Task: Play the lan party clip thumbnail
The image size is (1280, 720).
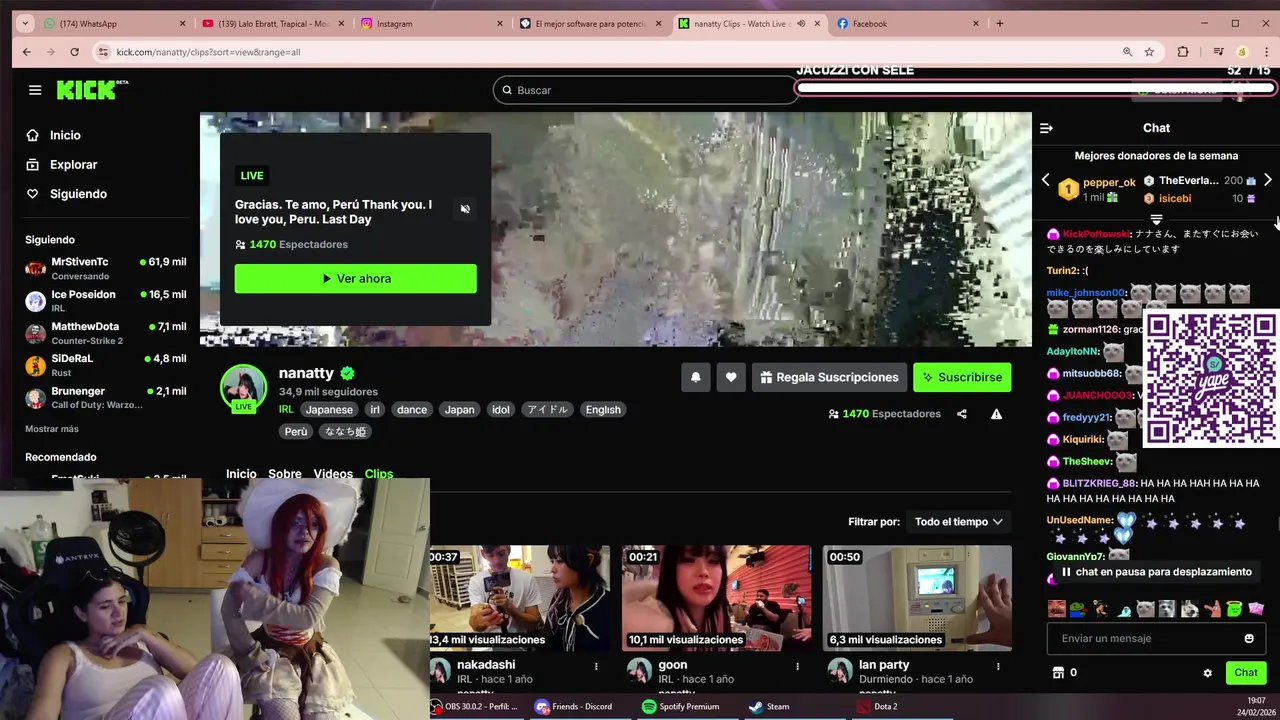Action: tap(917, 598)
